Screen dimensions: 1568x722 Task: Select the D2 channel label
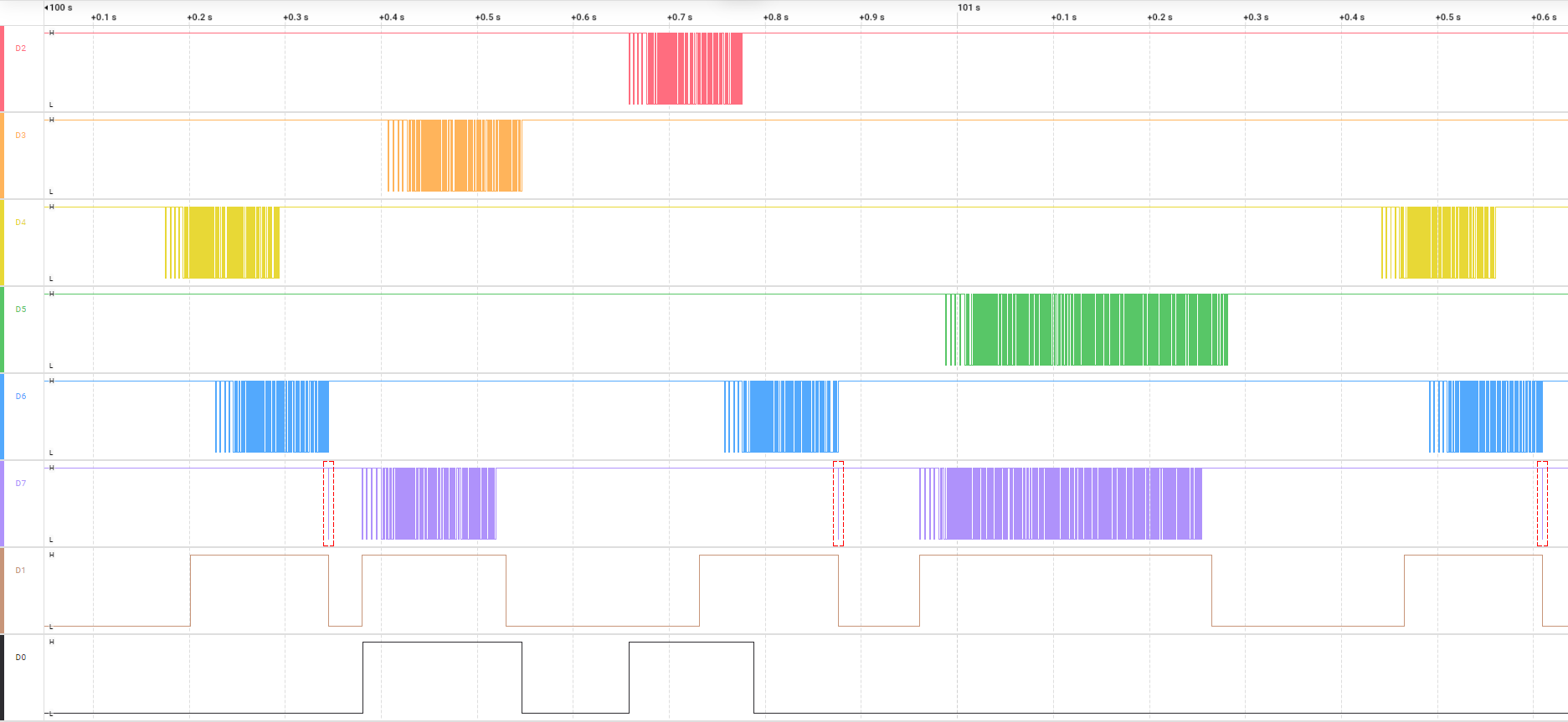pyautogui.click(x=21, y=49)
